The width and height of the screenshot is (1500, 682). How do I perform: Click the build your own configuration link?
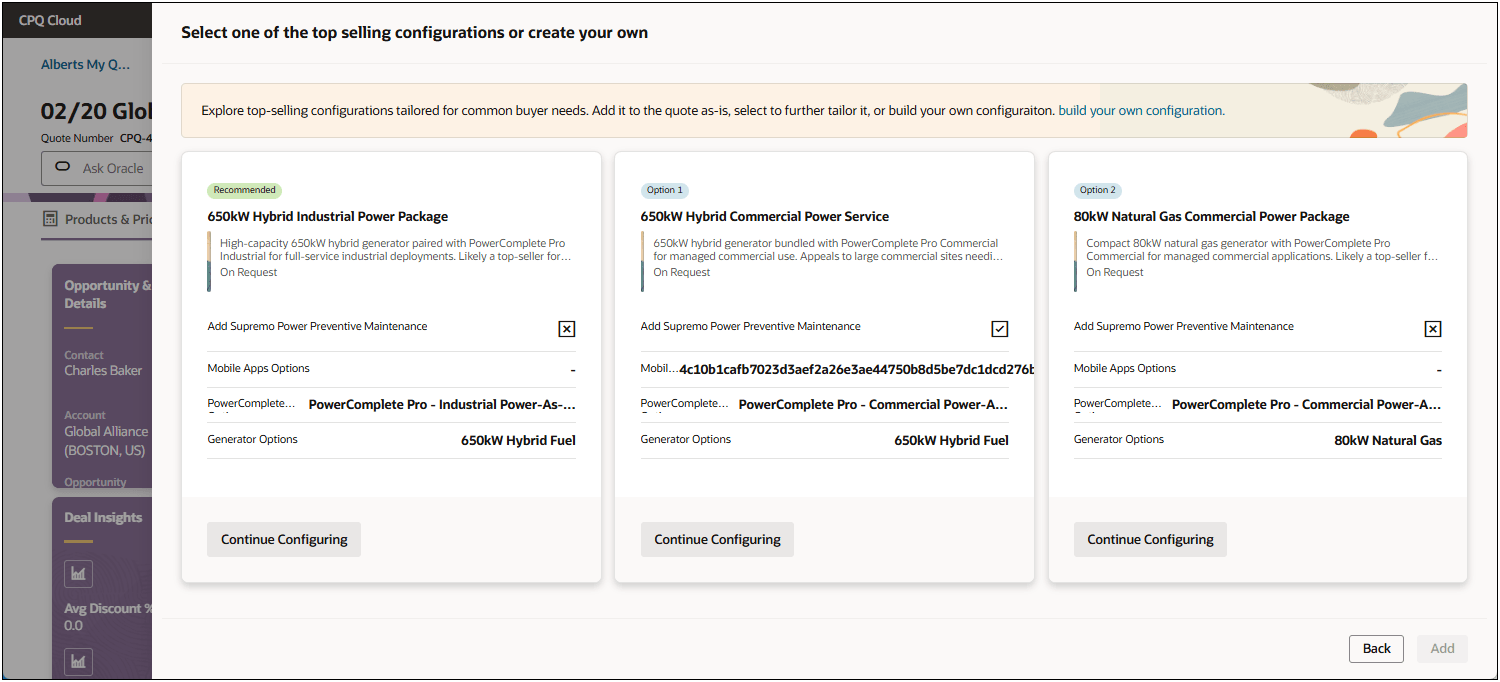coord(1139,110)
